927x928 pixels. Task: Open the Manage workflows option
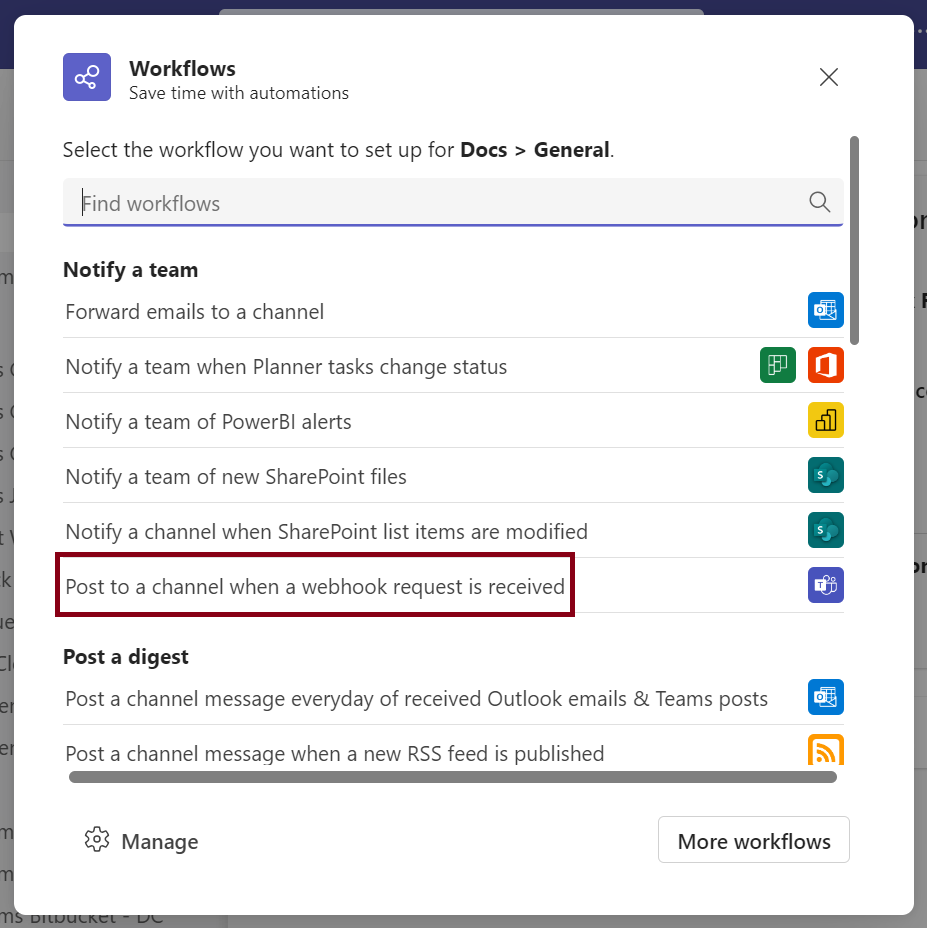(141, 841)
